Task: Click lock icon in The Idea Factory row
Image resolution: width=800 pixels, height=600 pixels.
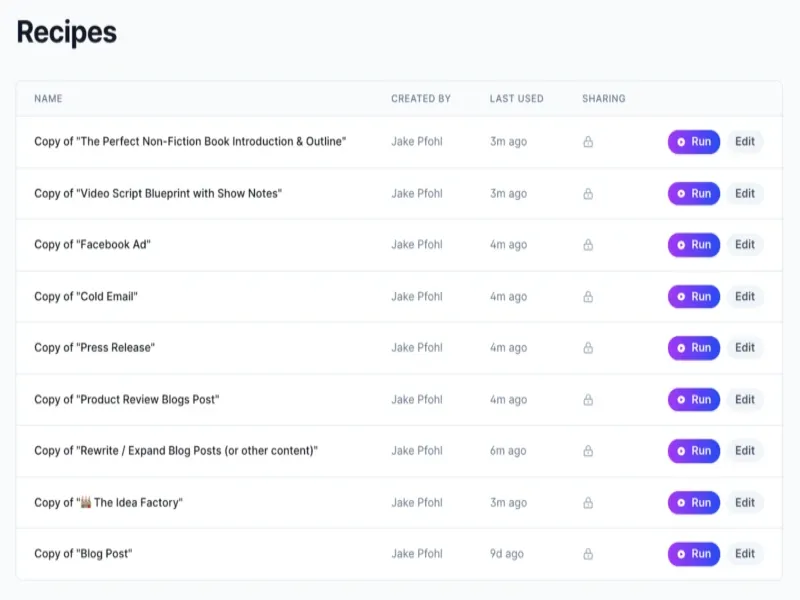Action: [588, 503]
